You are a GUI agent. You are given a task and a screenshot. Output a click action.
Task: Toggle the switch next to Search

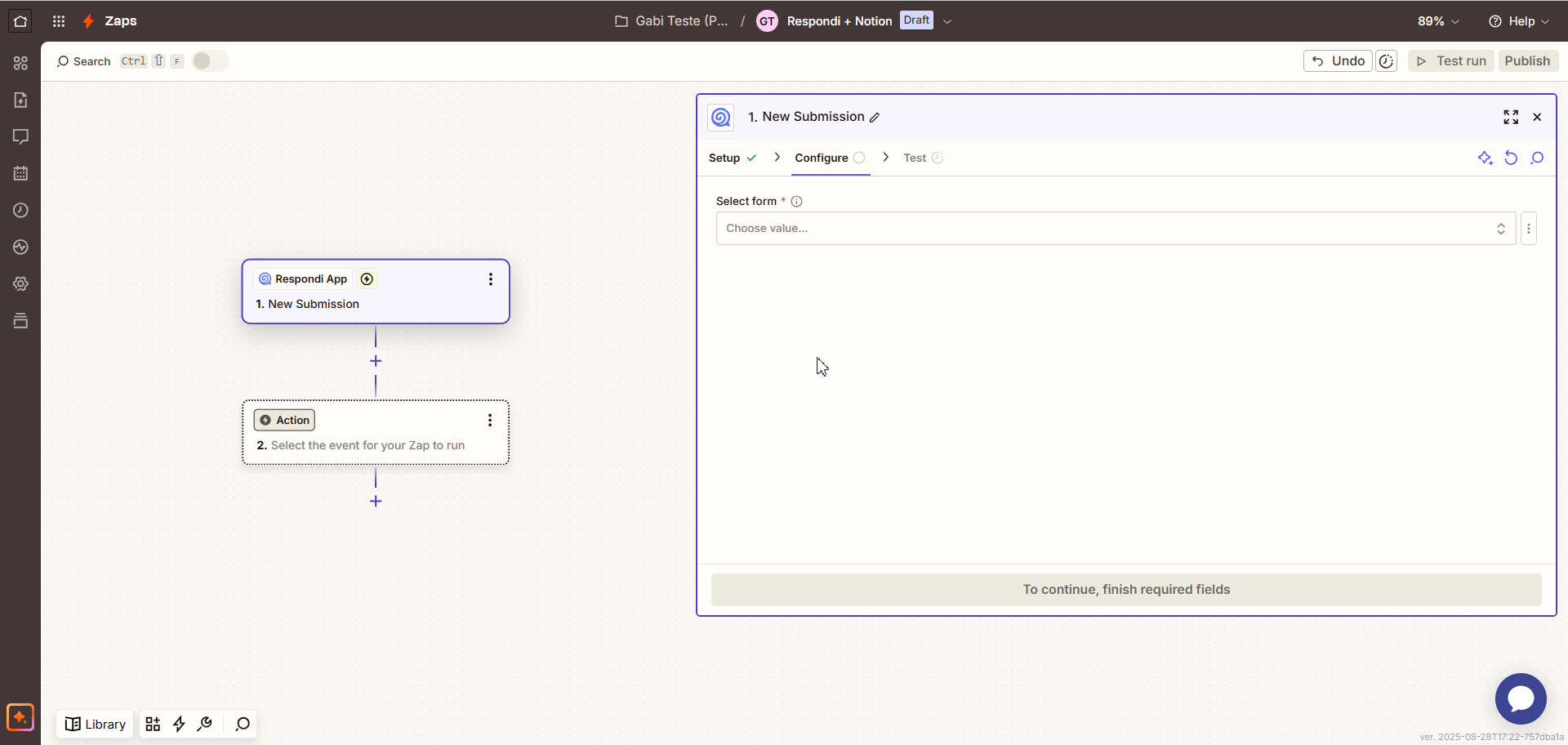pos(211,61)
